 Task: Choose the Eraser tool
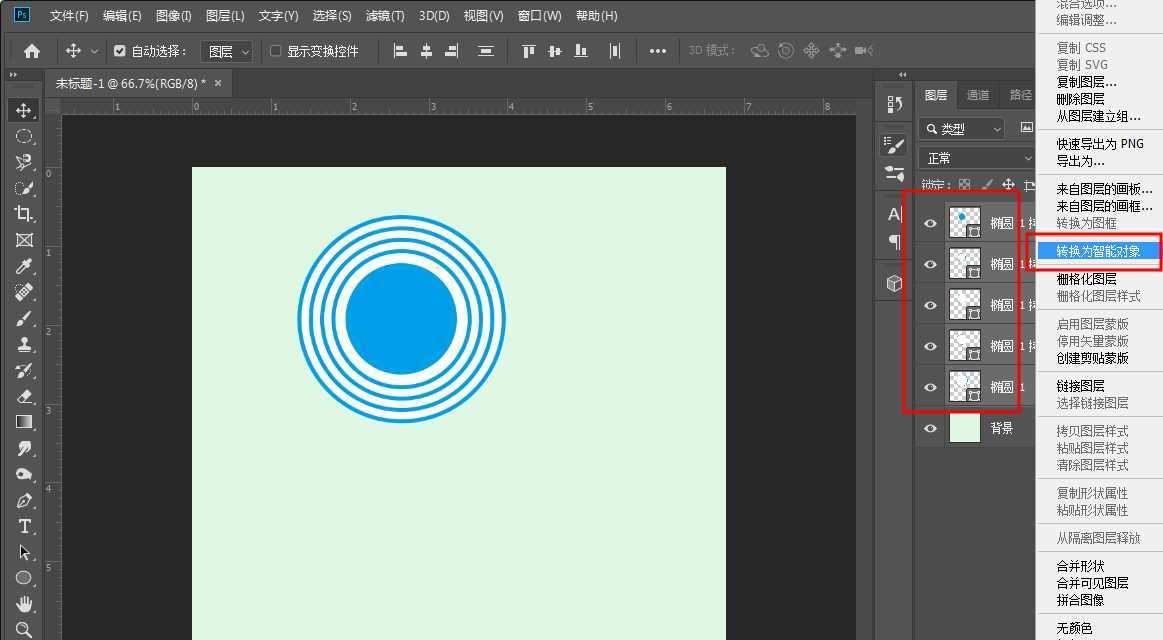click(x=24, y=396)
